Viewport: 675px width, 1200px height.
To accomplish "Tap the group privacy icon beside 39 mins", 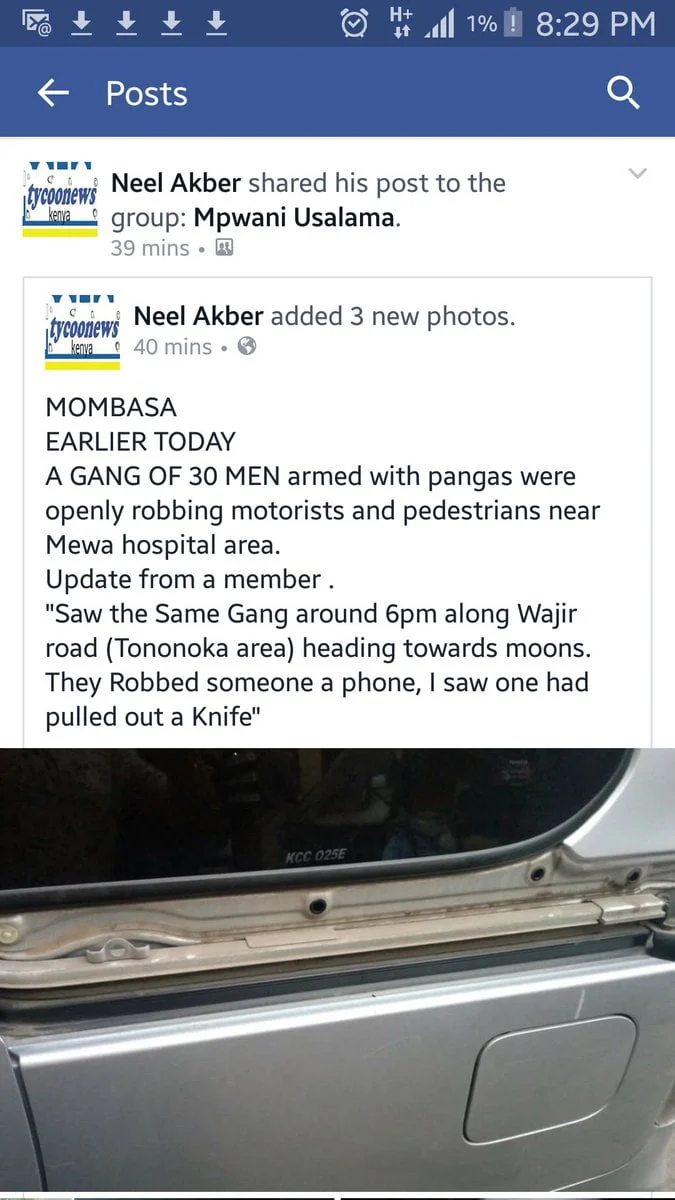I will (225, 248).
